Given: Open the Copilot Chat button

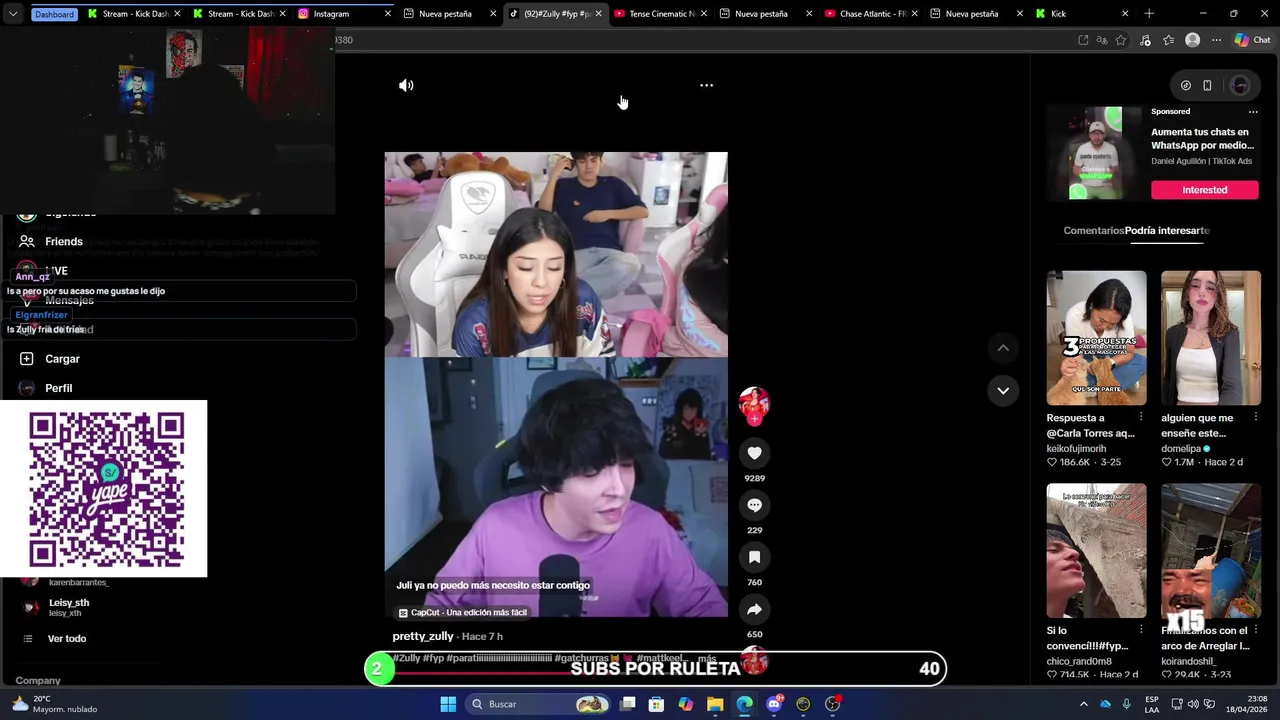Looking at the screenshot, I should [x=1252, y=40].
